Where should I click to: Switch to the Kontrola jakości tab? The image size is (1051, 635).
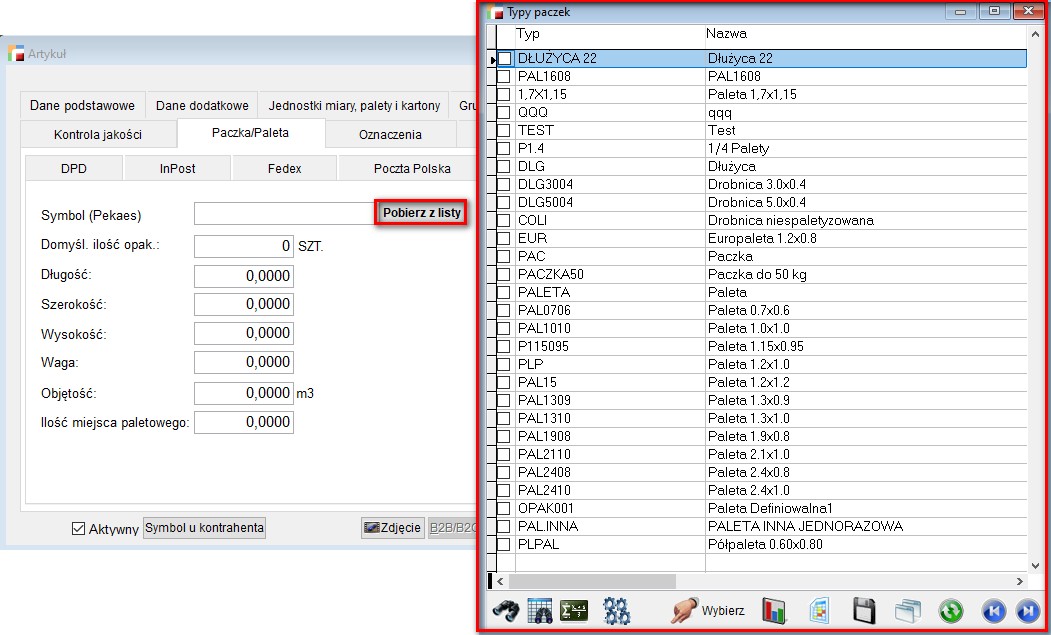98,135
